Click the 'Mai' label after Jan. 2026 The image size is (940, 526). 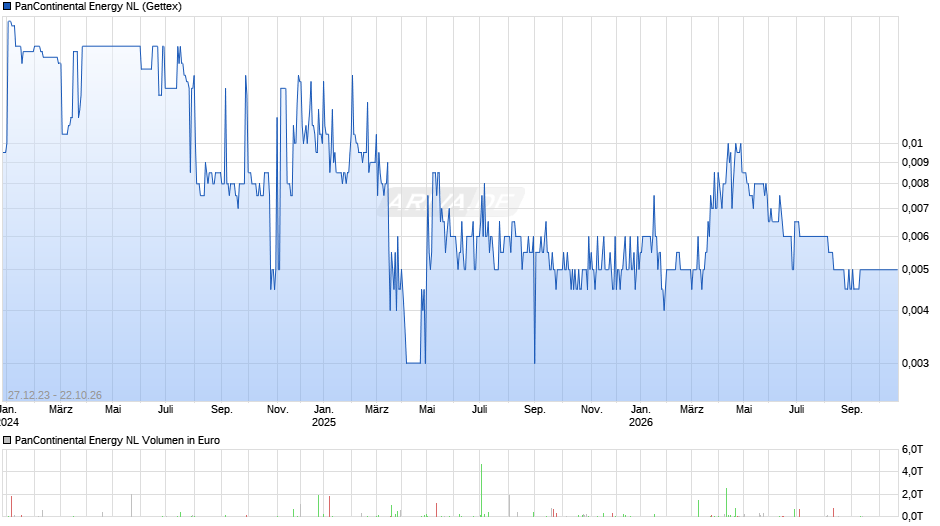click(744, 410)
